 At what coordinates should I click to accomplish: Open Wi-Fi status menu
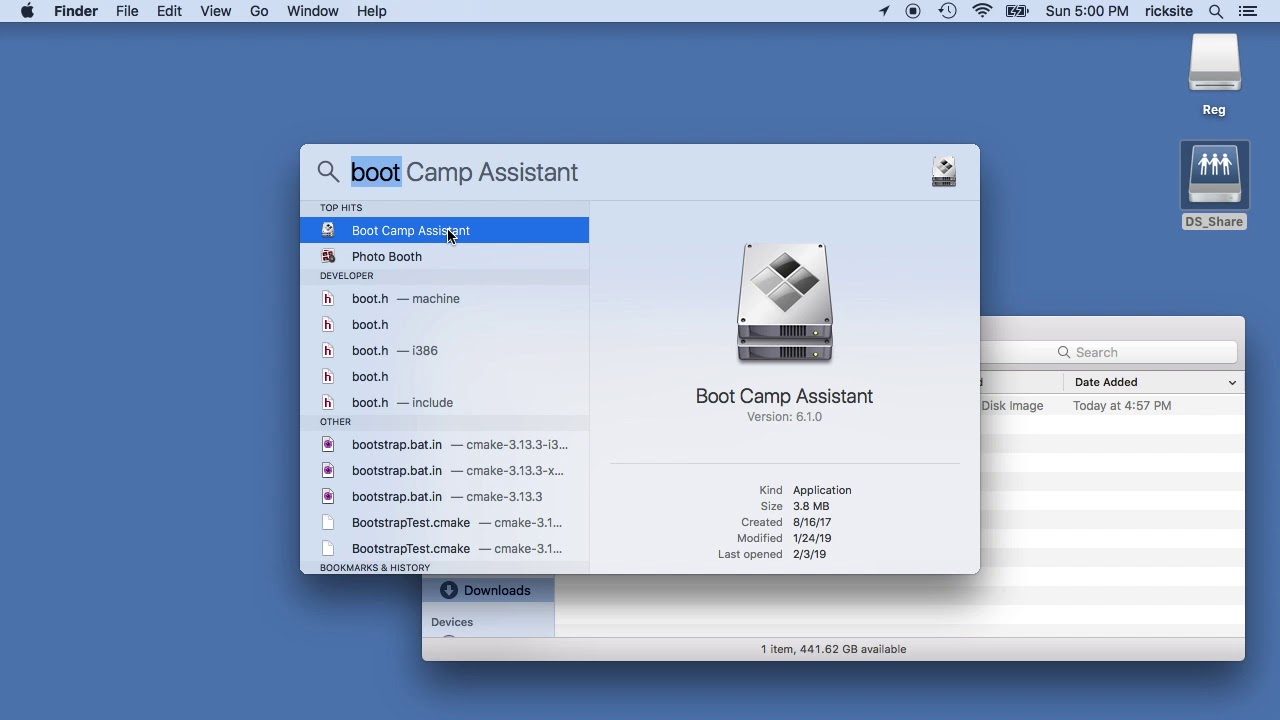982,11
